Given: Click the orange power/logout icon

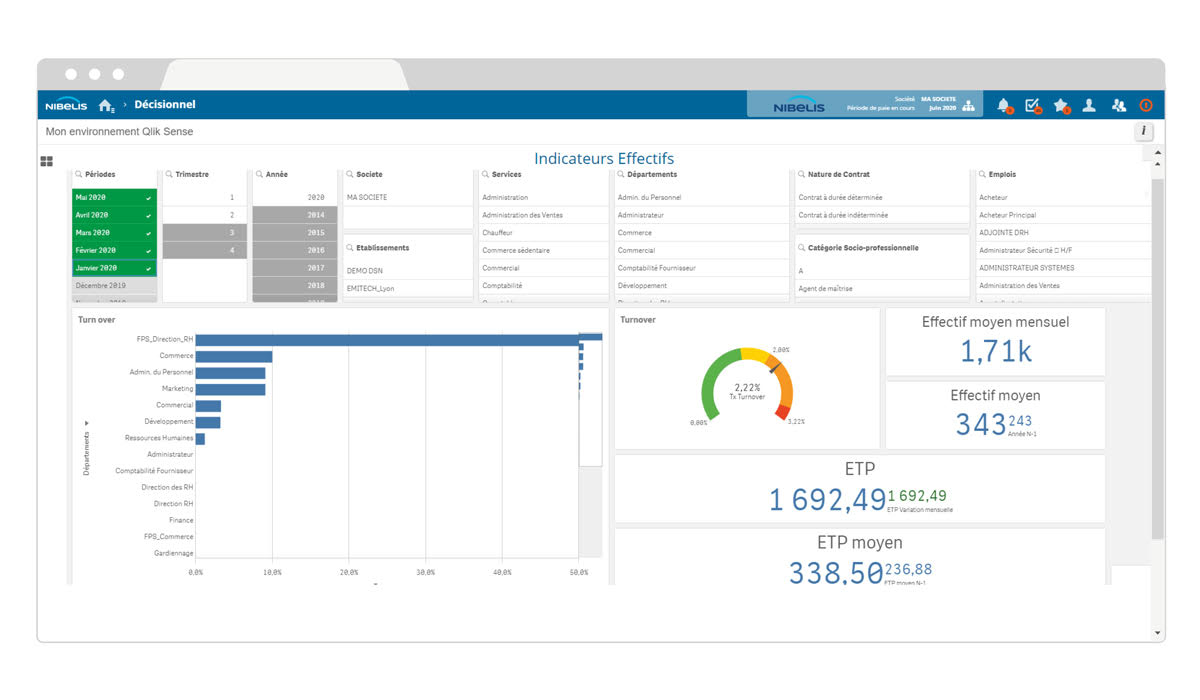Looking at the screenshot, I should pos(1146,105).
